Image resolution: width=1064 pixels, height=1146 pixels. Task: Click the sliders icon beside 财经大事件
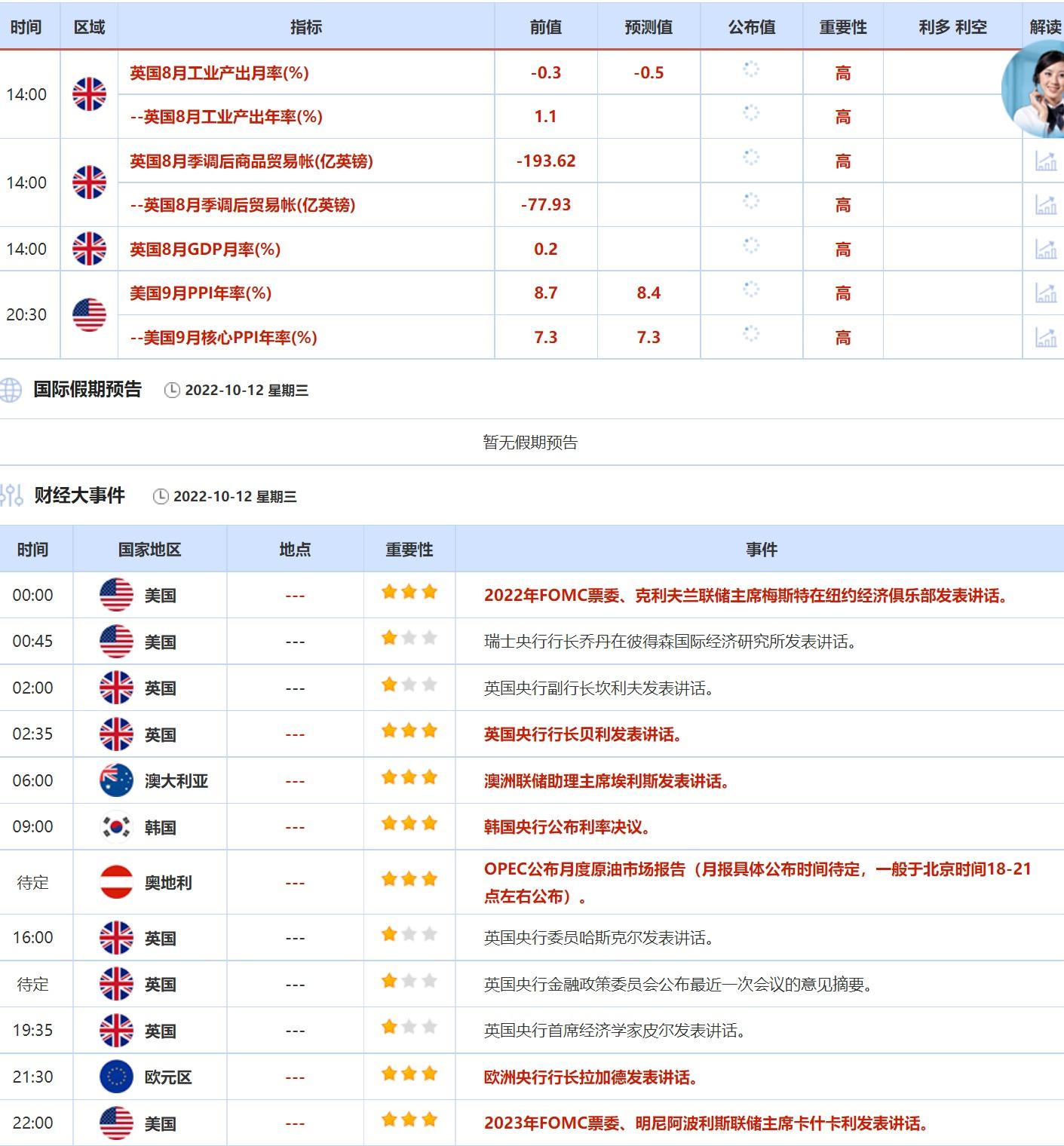click(x=11, y=495)
